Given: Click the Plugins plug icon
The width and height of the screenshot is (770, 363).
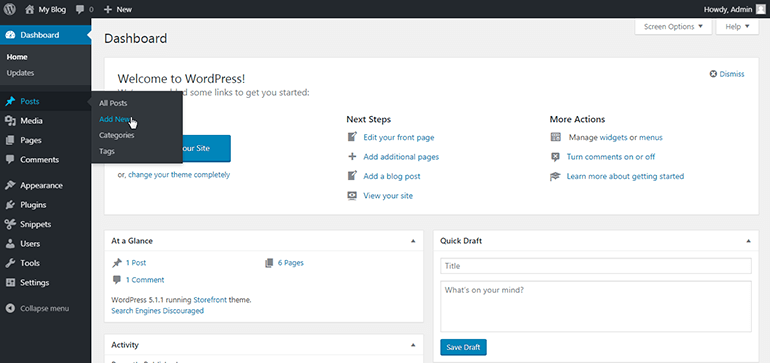Looking at the screenshot, I should click(x=10, y=205).
